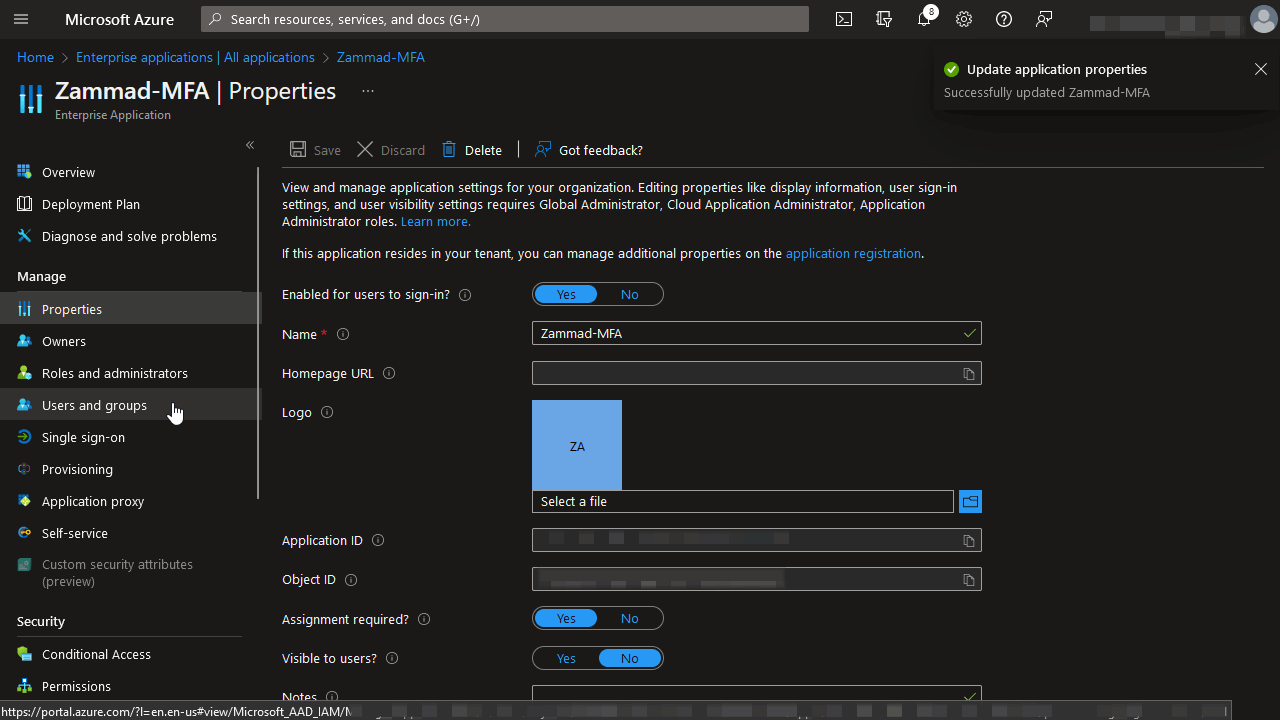This screenshot has height=720, width=1280.
Task: Open the Help question mark icon
Action: pos(1004,19)
